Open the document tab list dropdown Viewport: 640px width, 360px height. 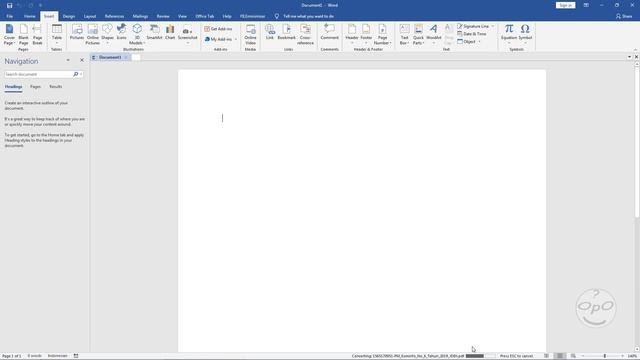click(629, 57)
